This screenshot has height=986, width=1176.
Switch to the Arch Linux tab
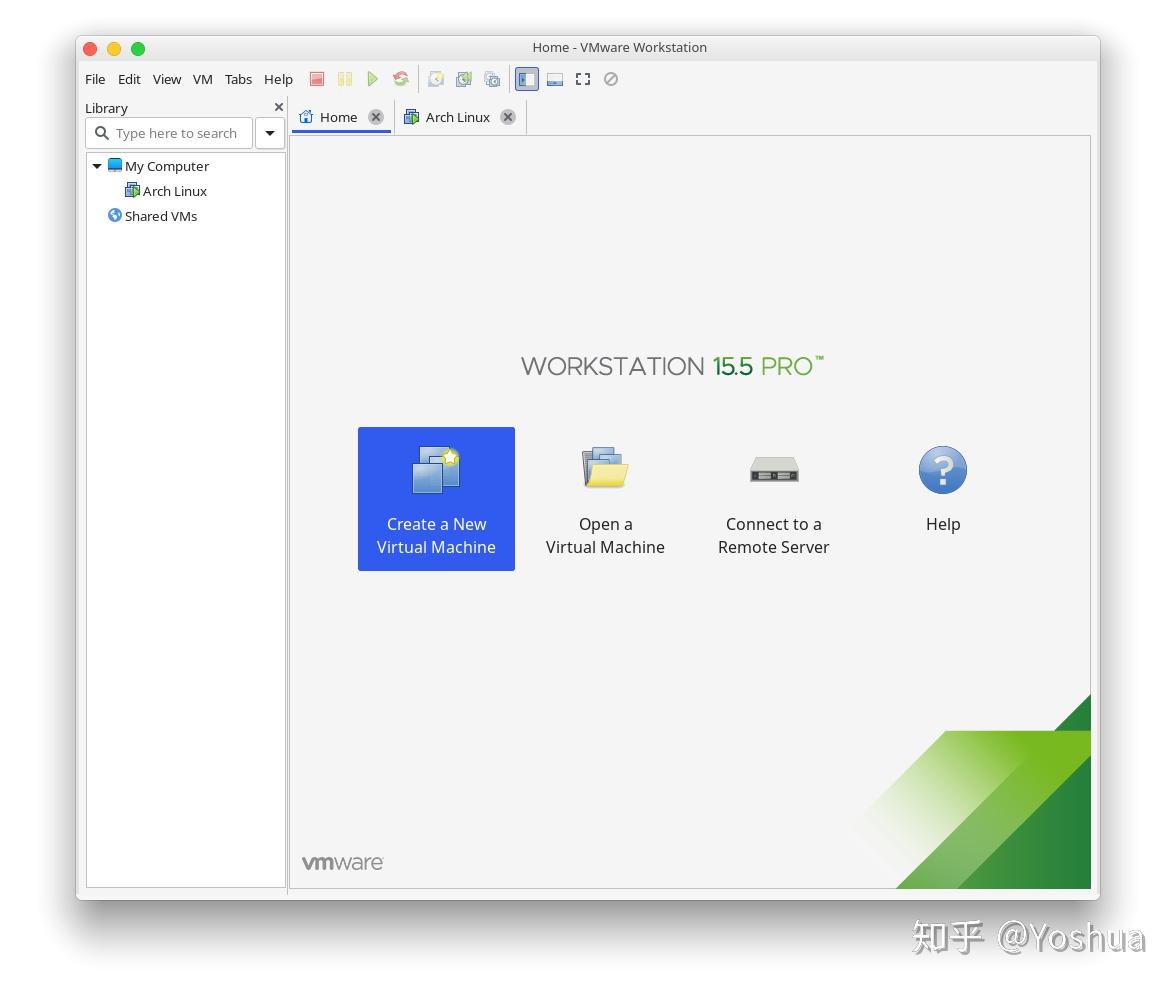[x=456, y=117]
